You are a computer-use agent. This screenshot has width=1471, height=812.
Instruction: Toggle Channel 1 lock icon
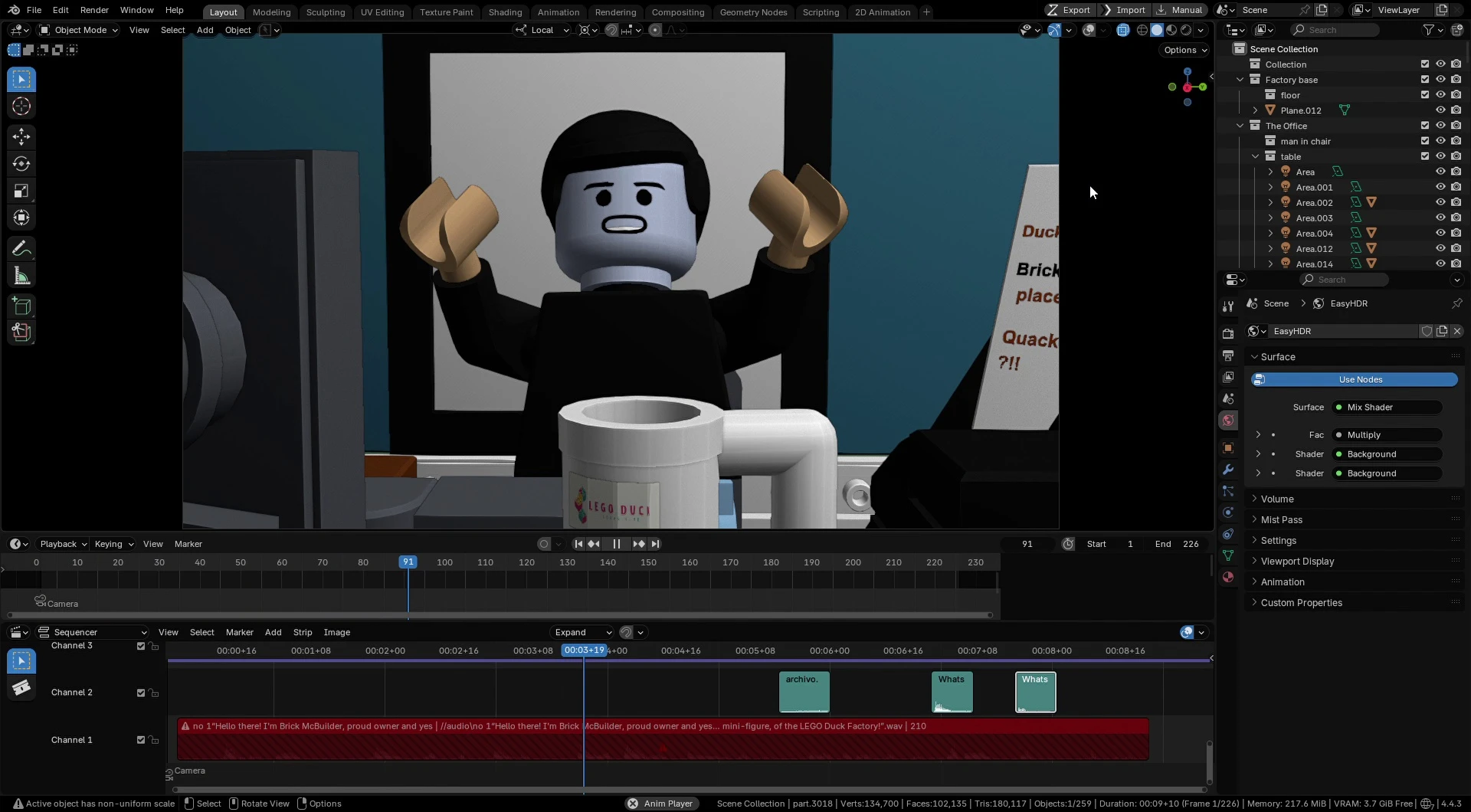(154, 741)
